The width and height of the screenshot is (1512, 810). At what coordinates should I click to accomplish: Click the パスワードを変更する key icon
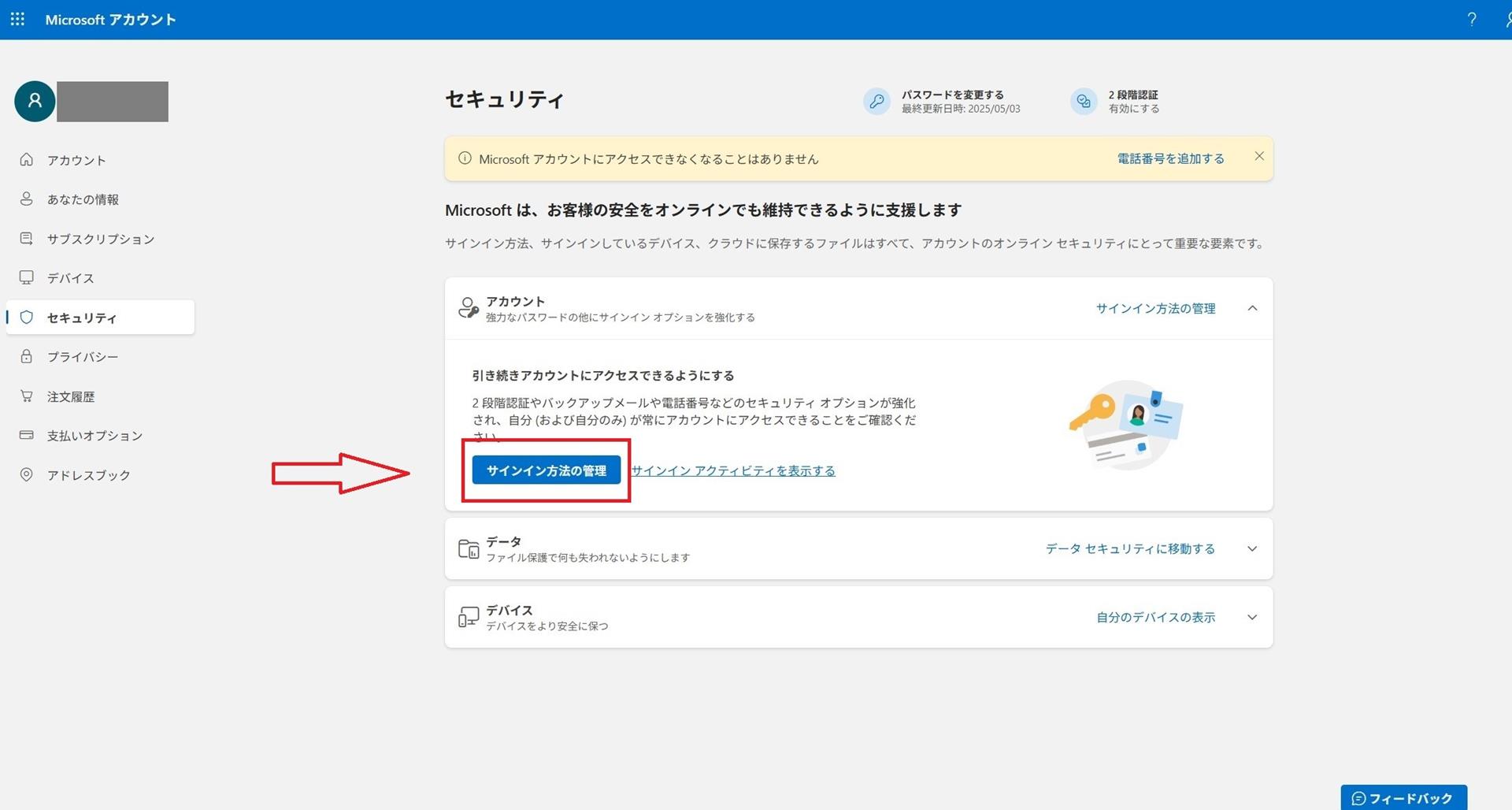click(876, 101)
